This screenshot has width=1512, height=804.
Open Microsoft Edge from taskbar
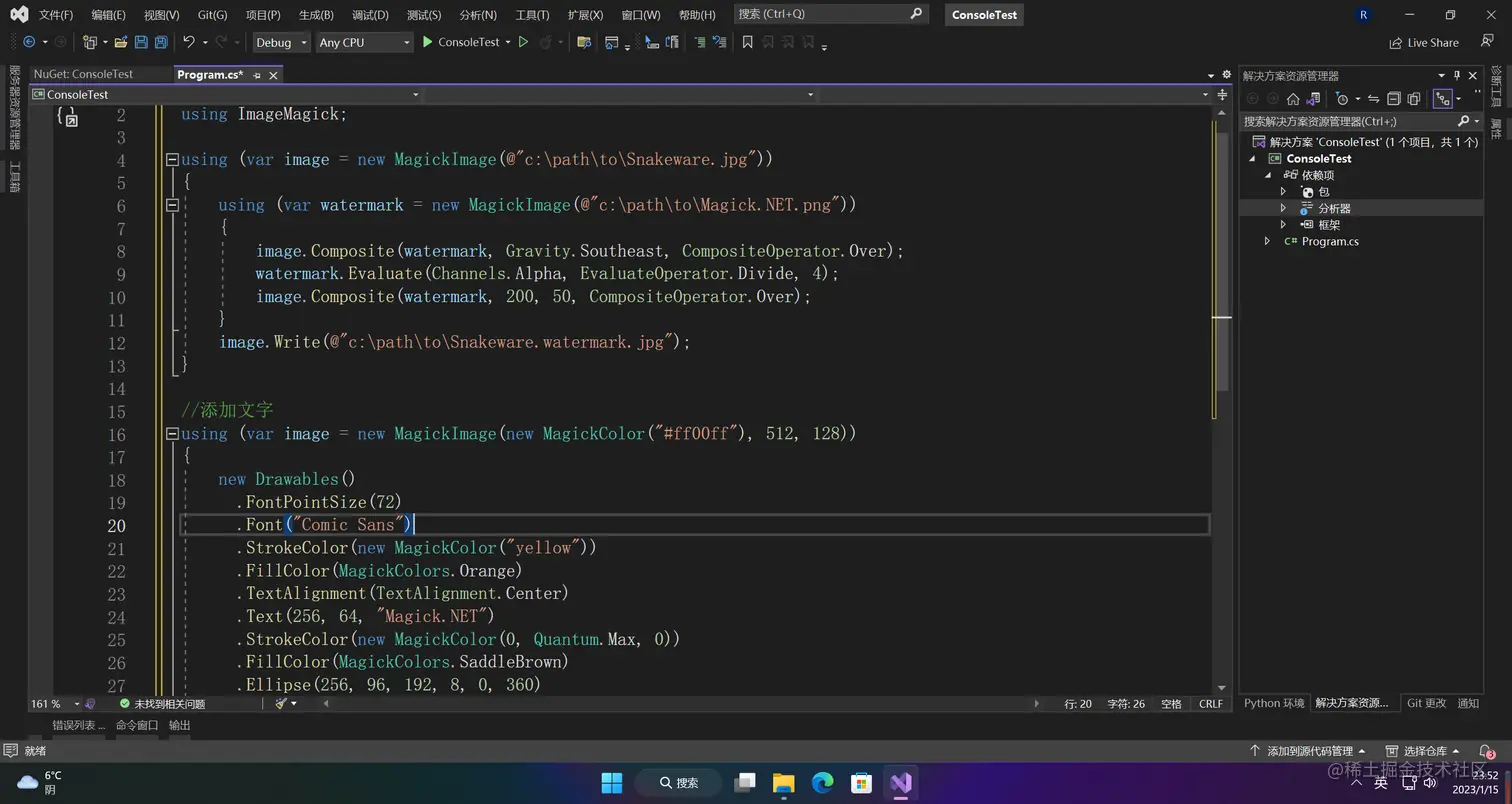tap(823, 782)
